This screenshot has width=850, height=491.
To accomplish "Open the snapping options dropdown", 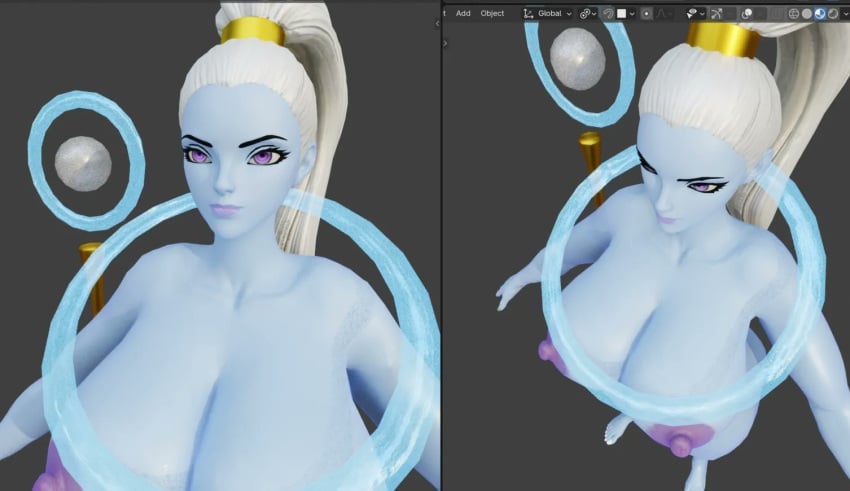I will coord(626,14).
